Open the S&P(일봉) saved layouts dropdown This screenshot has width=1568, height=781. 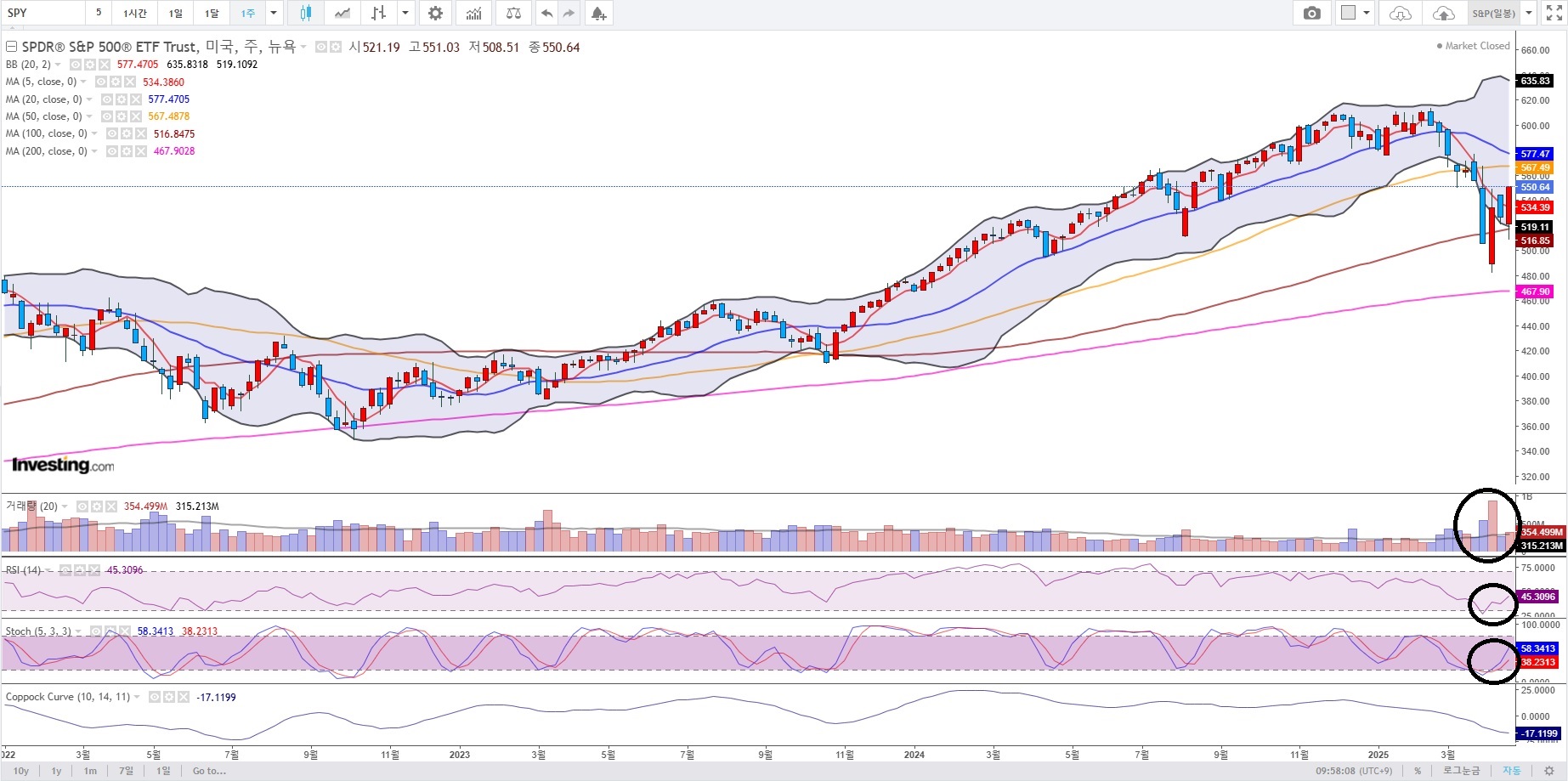click(1528, 13)
